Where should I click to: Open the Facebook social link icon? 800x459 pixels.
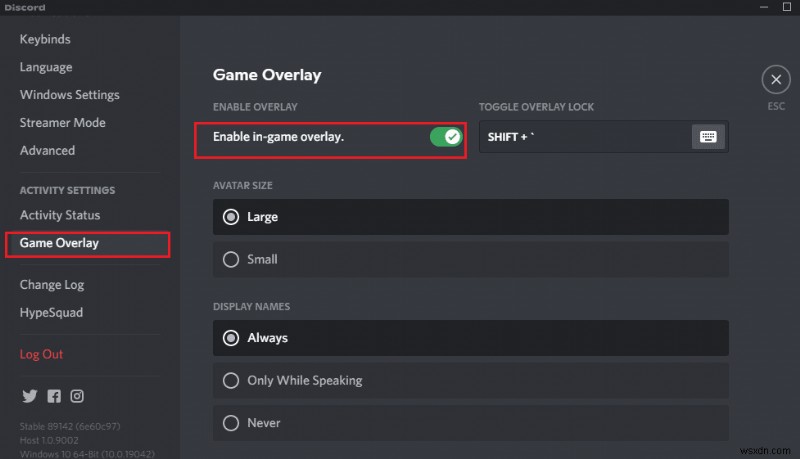pyautogui.click(x=53, y=396)
